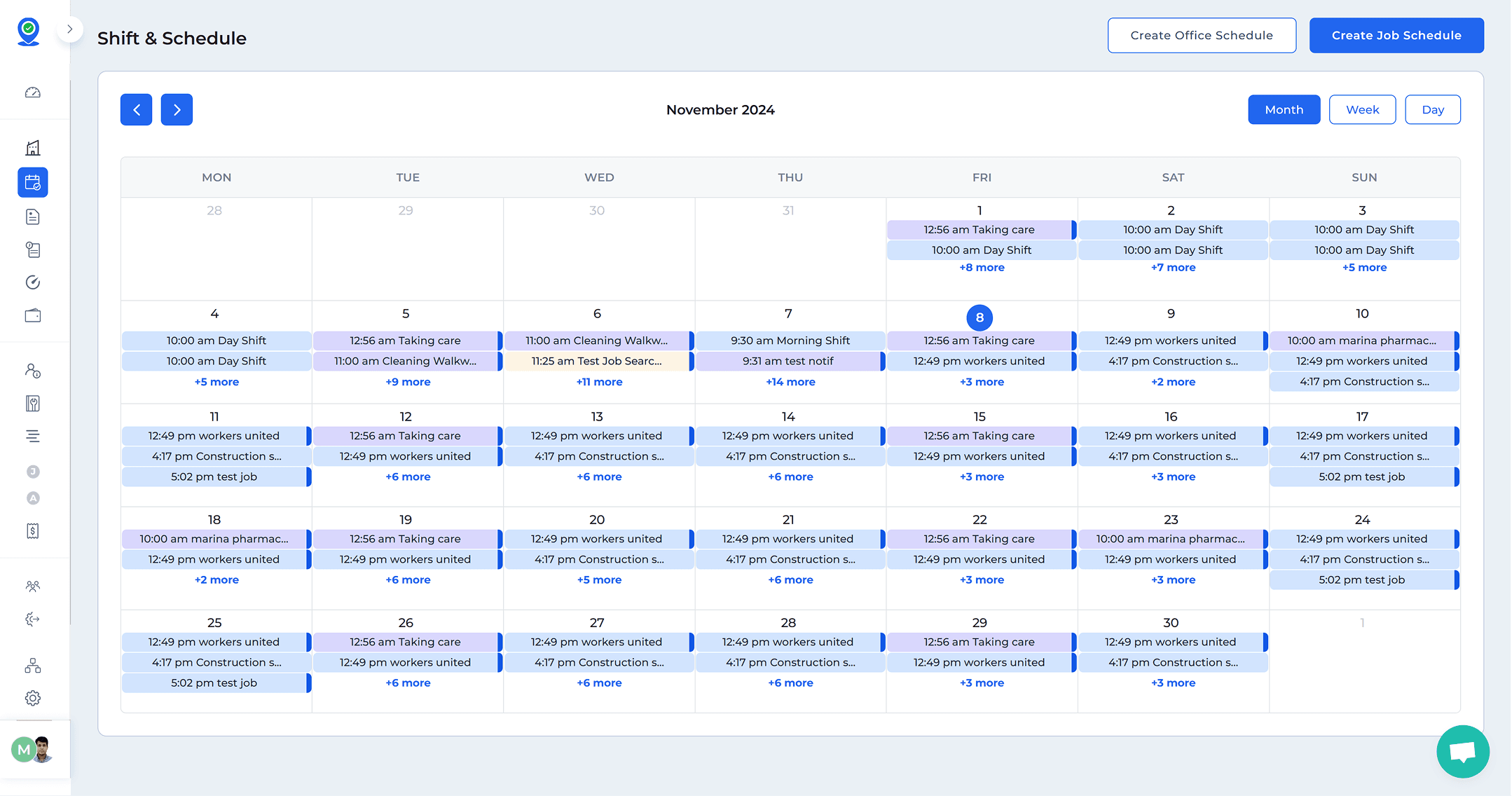
Task: Expand '+11 more' on November 6
Action: pyautogui.click(x=599, y=382)
